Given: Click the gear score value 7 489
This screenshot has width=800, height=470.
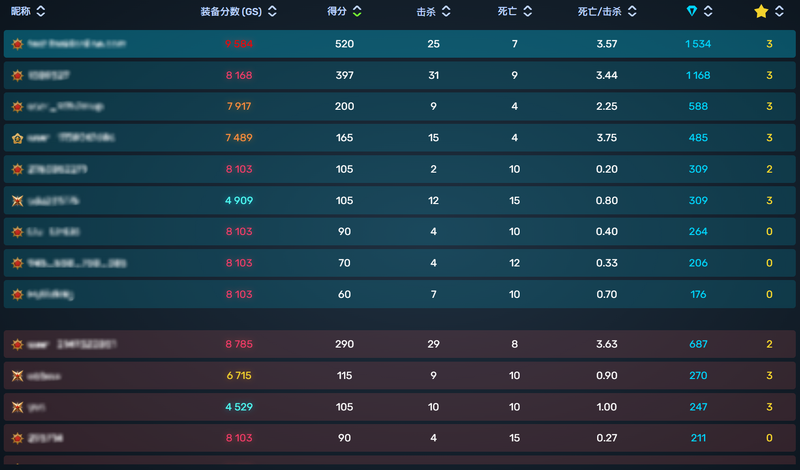Looking at the screenshot, I should coord(239,138).
